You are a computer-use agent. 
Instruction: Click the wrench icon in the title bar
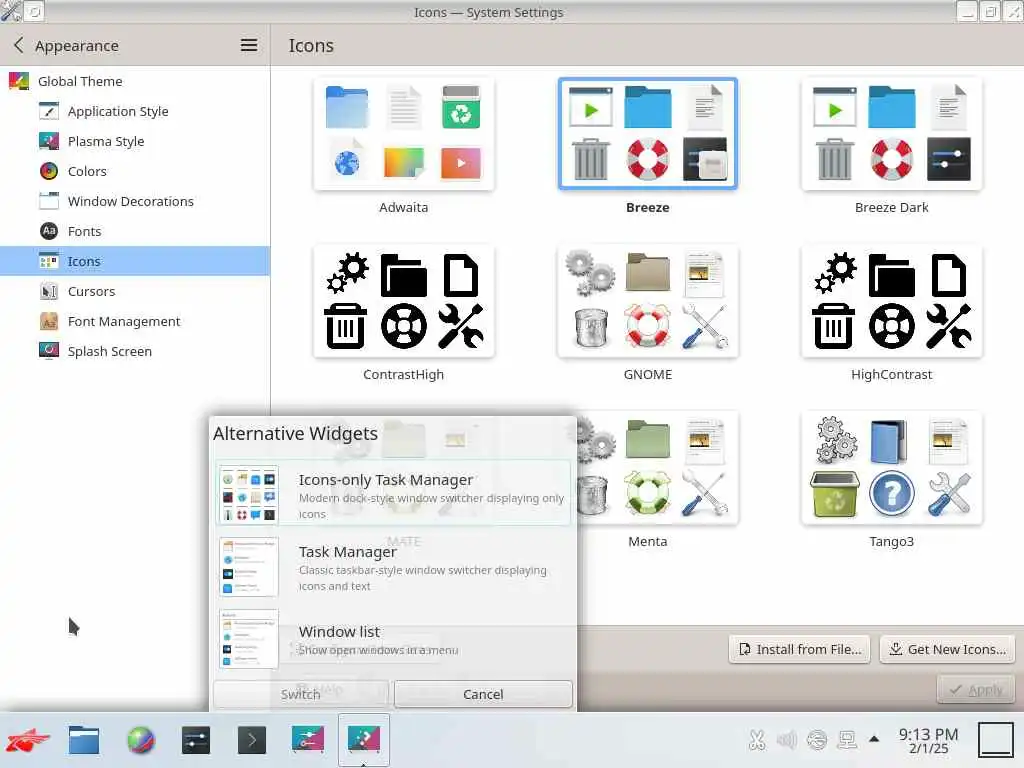[11, 11]
